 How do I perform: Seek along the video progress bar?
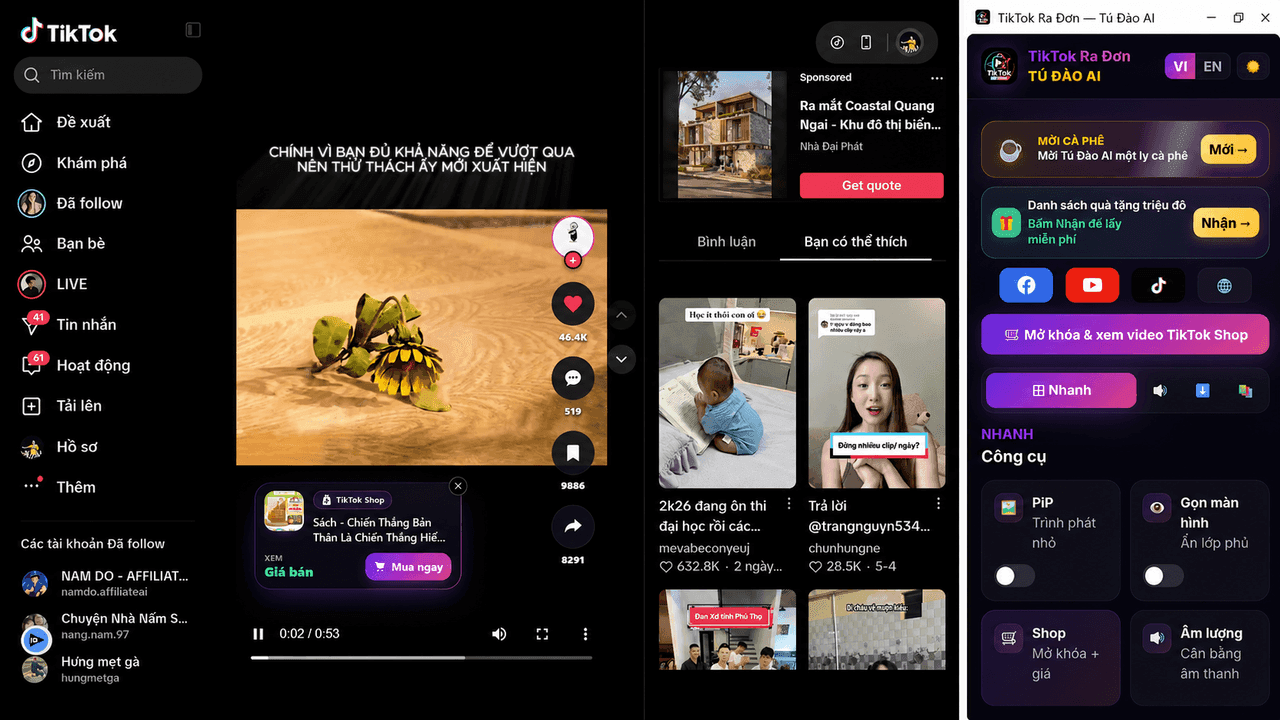coord(421,658)
